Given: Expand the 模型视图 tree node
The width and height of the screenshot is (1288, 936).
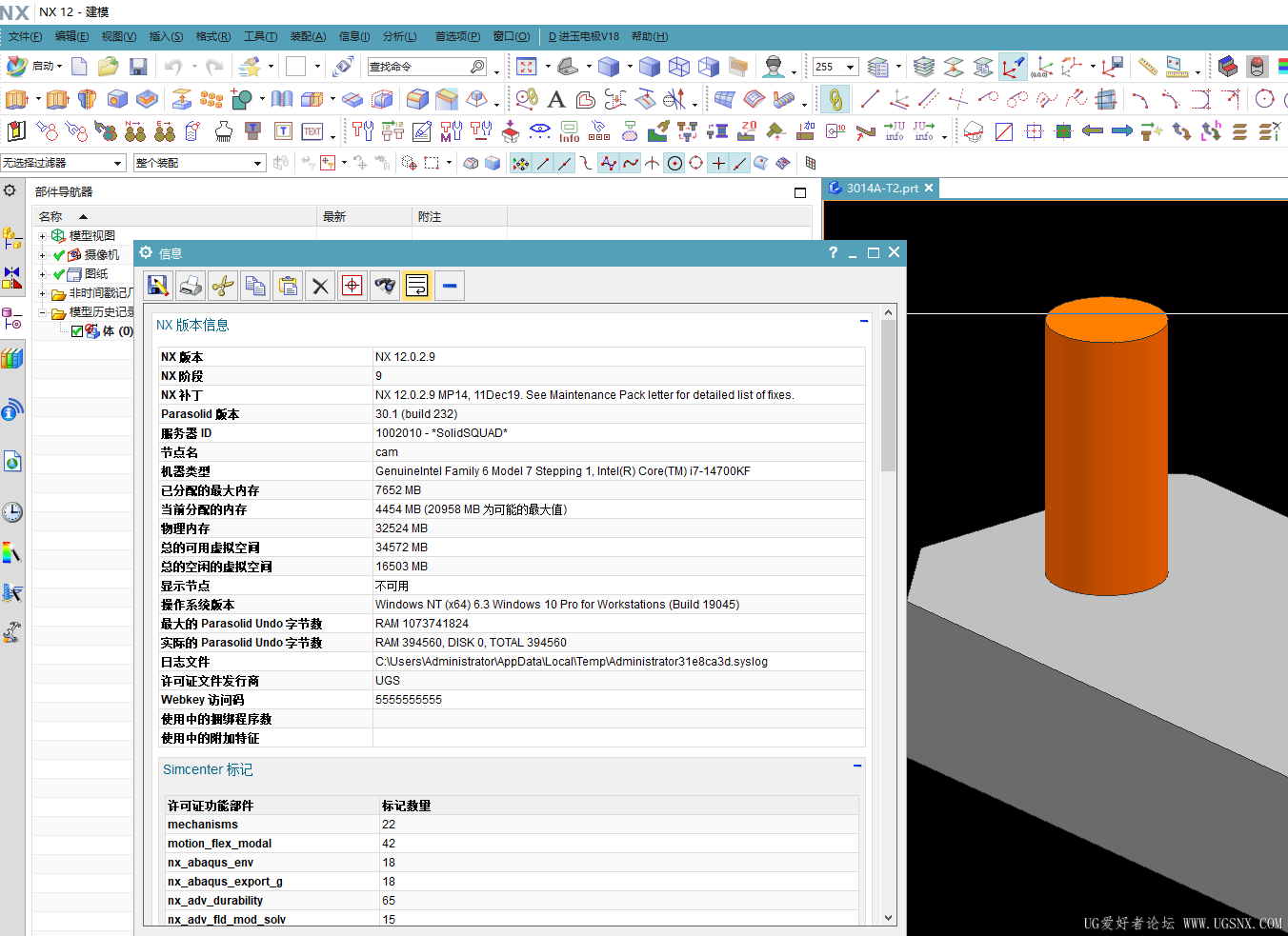Looking at the screenshot, I should pos(42,236).
